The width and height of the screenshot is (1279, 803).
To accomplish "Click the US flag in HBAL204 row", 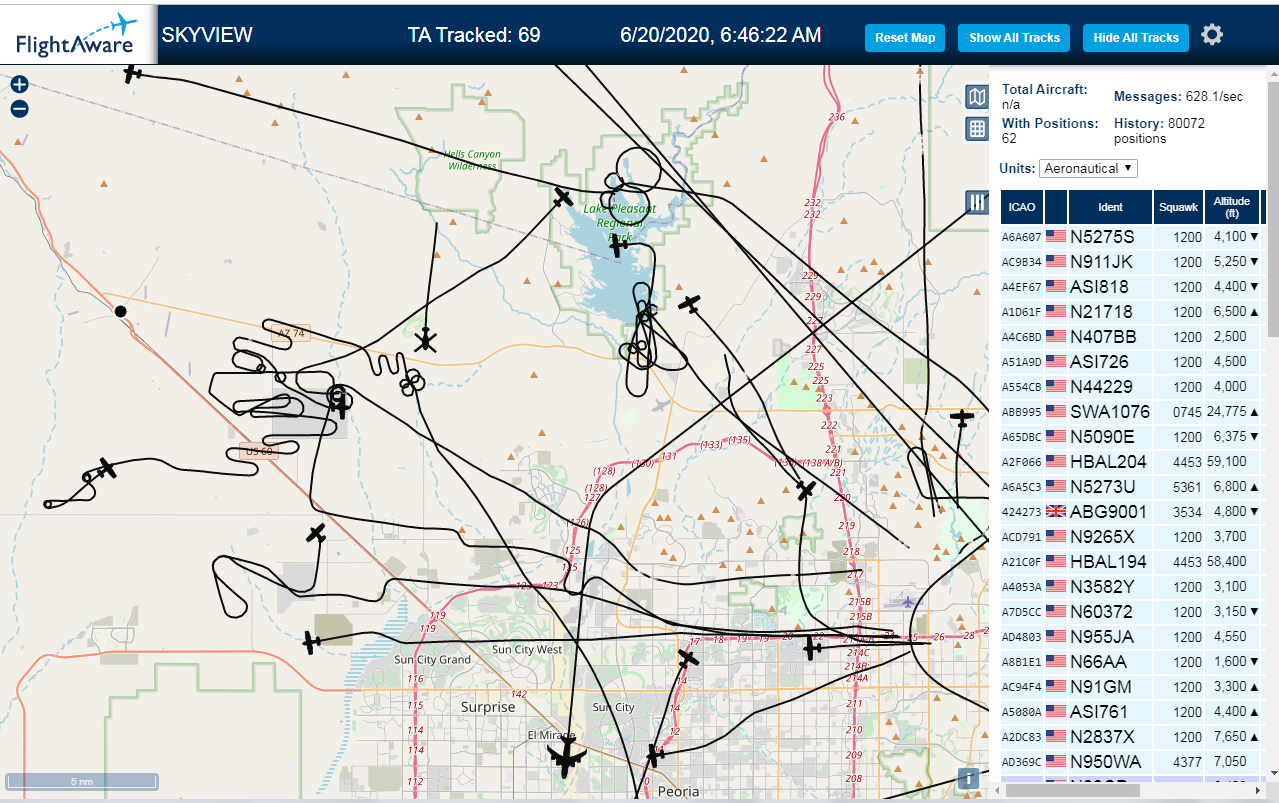I will click(1055, 462).
